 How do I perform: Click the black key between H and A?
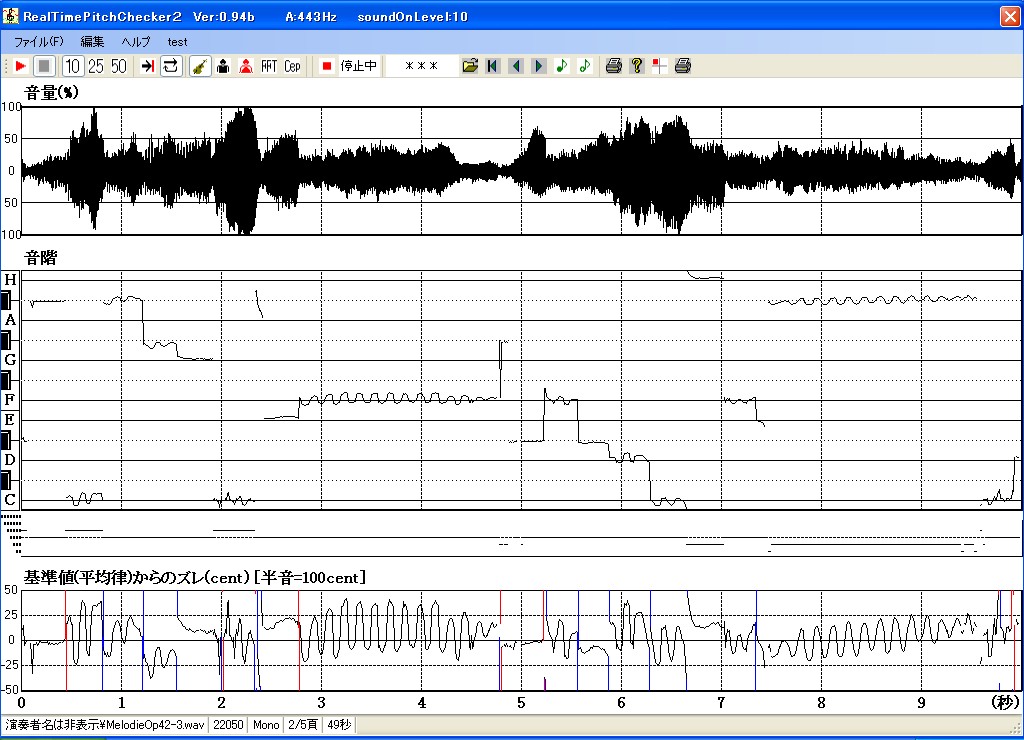pos(6,300)
